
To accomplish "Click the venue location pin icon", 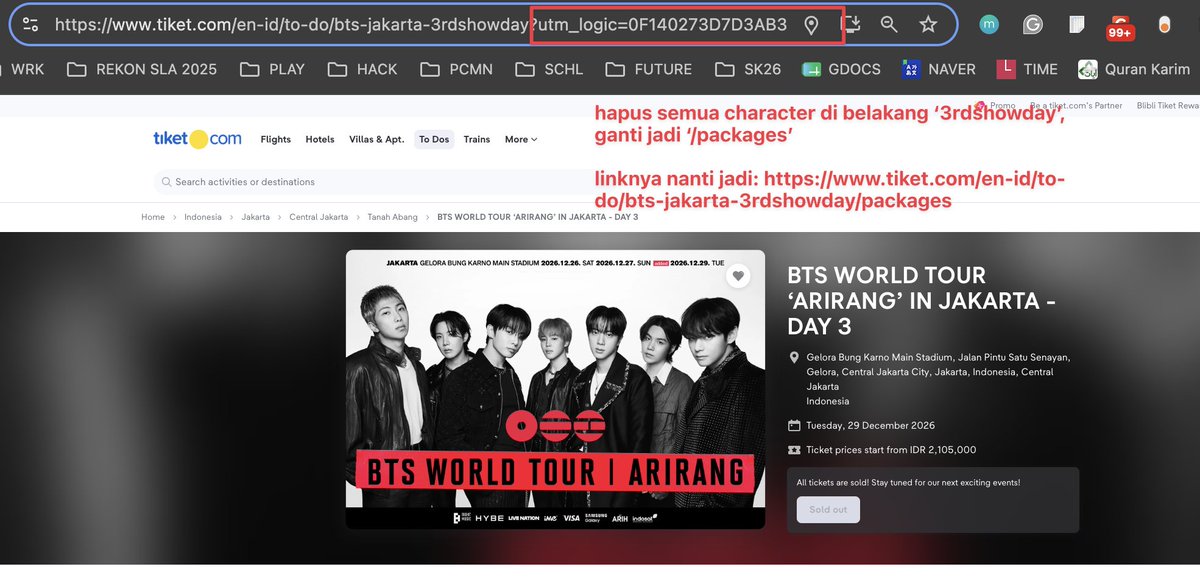I will (794, 357).
